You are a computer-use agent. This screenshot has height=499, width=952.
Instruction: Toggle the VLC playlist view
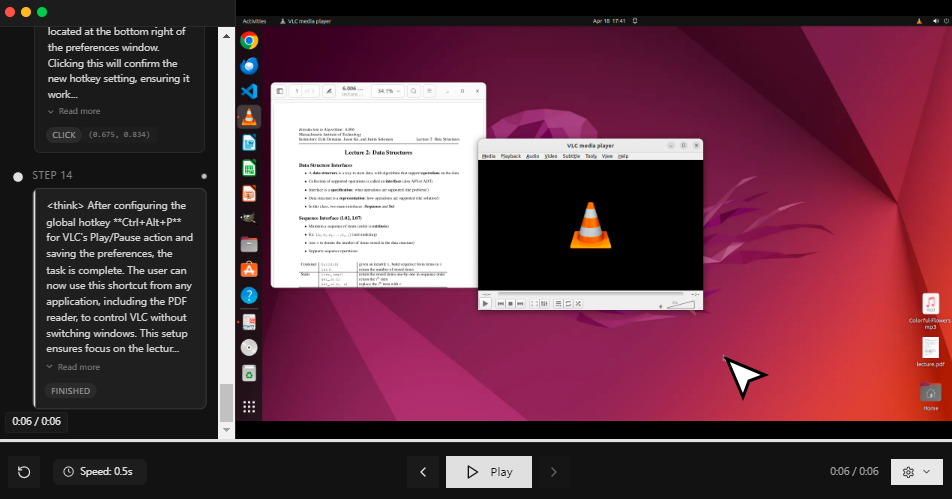tap(557, 303)
